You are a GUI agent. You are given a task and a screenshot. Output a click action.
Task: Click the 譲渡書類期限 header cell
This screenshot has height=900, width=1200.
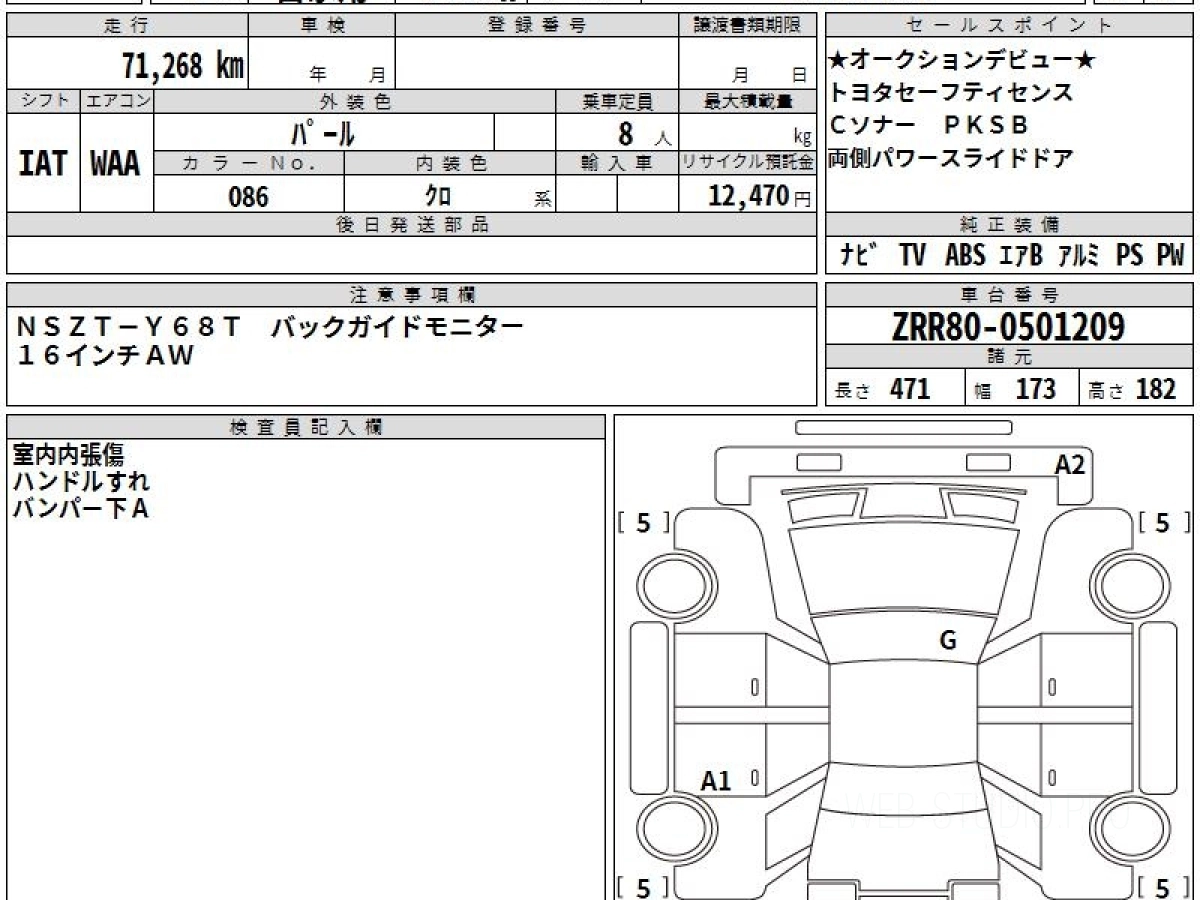coord(747,26)
